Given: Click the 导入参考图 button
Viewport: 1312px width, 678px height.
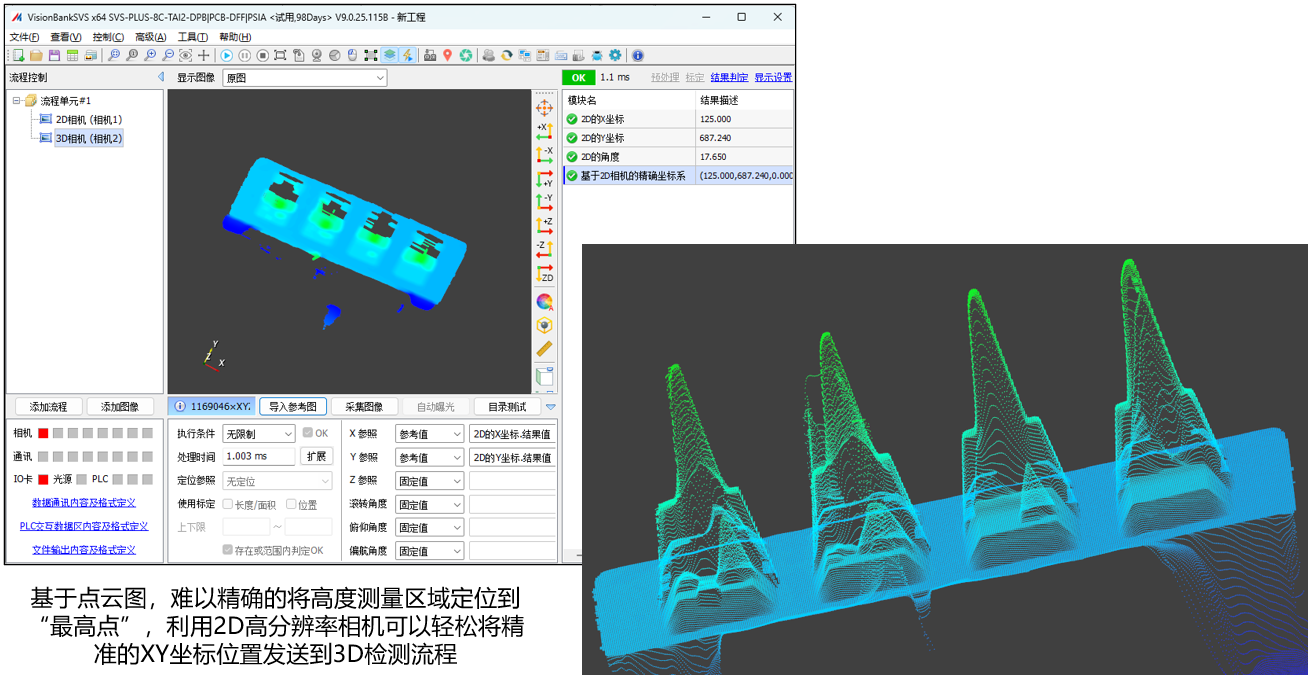Looking at the screenshot, I should click(x=293, y=407).
